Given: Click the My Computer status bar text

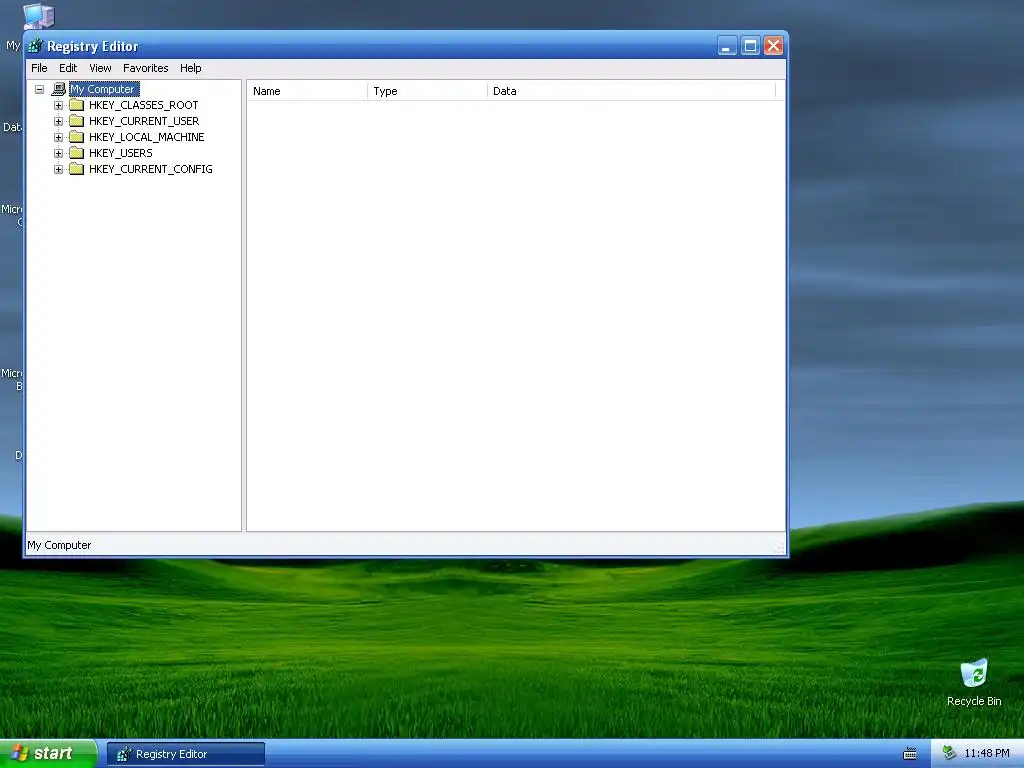Looking at the screenshot, I should 59,545.
